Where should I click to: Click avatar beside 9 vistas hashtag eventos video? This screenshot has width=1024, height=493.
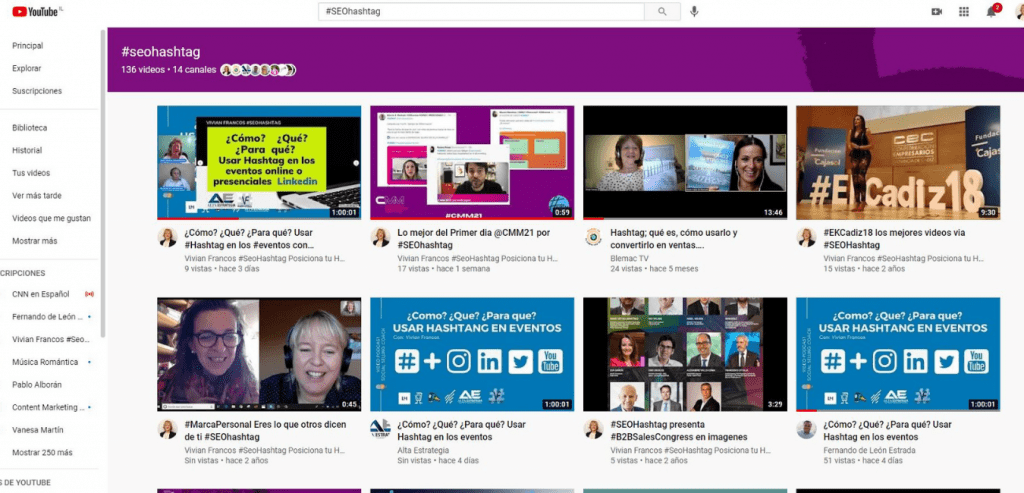[x=168, y=237]
